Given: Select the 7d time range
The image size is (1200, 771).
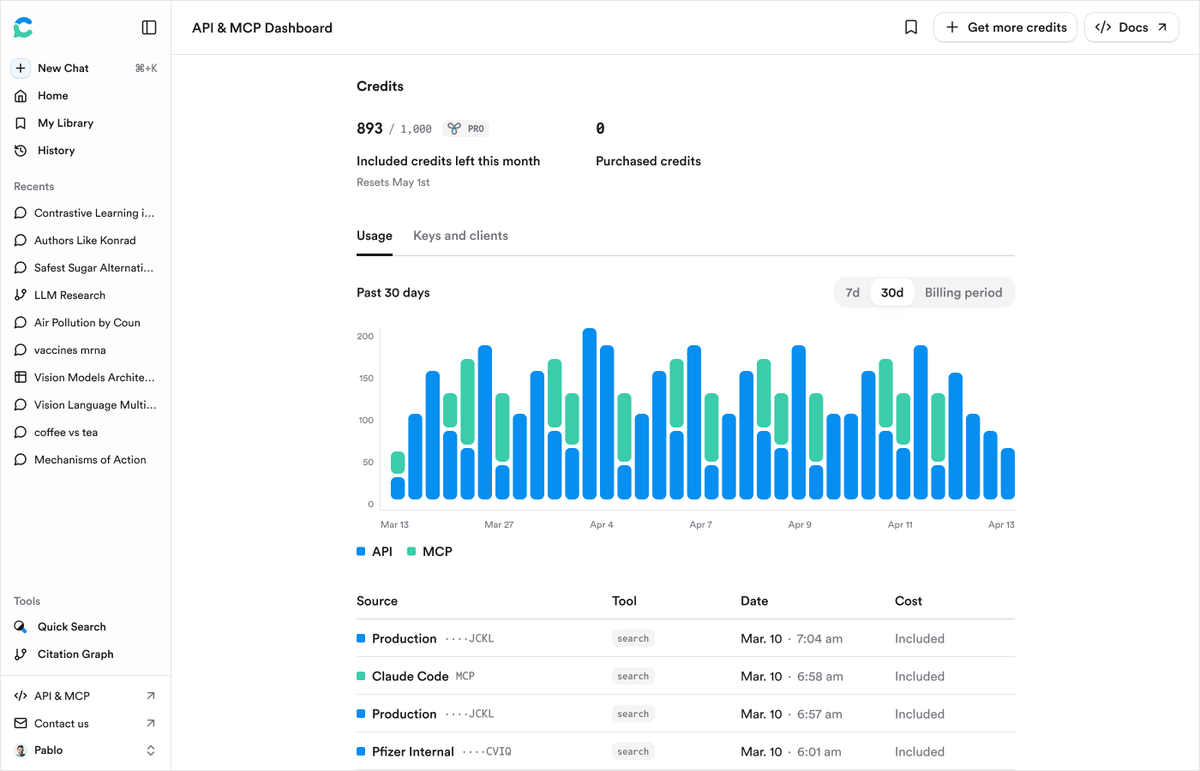Looking at the screenshot, I should pyautogui.click(x=853, y=293).
